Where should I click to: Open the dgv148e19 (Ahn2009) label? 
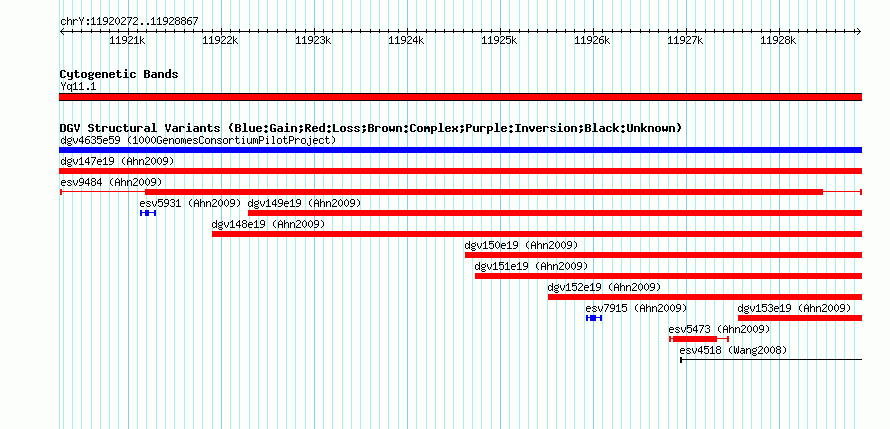pyautogui.click(x=268, y=224)
